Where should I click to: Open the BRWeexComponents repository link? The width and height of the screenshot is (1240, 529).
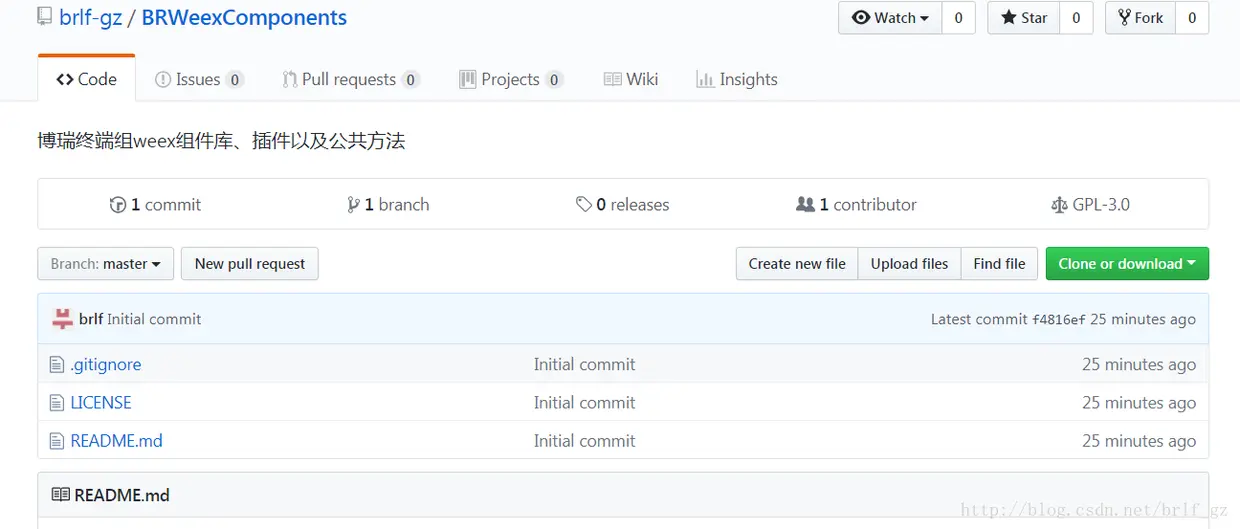pyautogui.click(x=244, y=18)
